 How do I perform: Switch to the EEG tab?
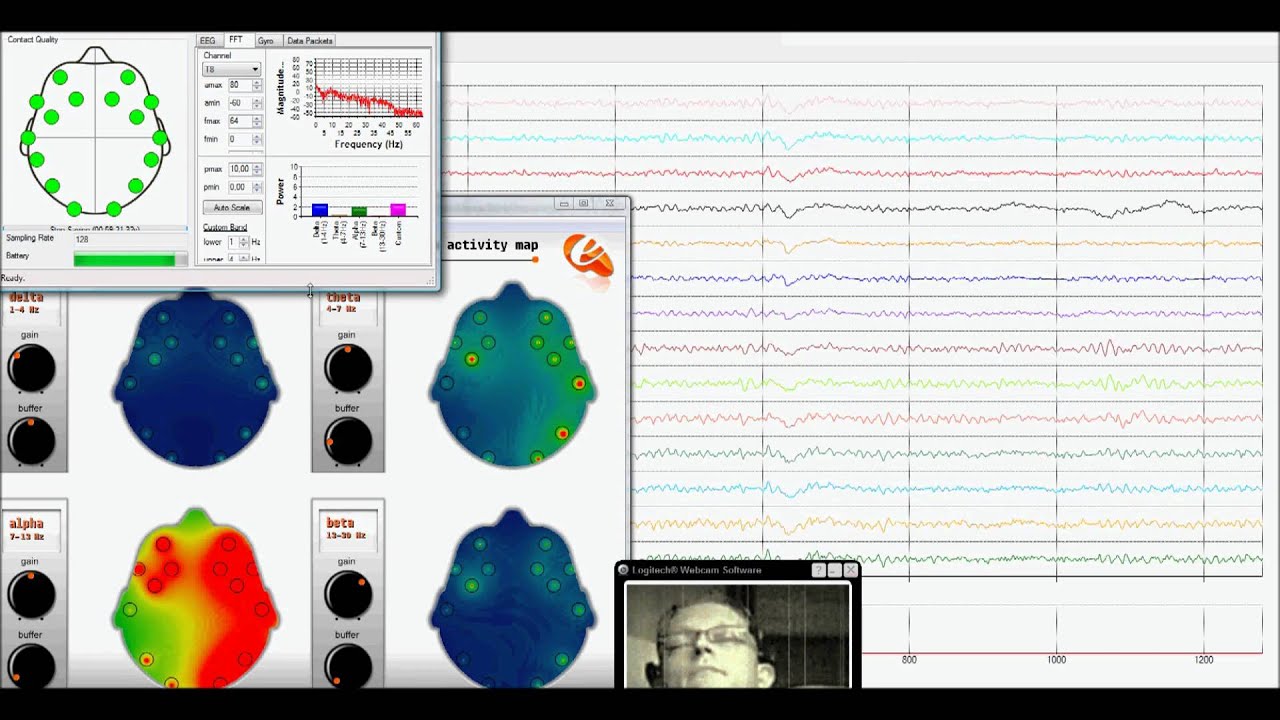tap(208, 41)
